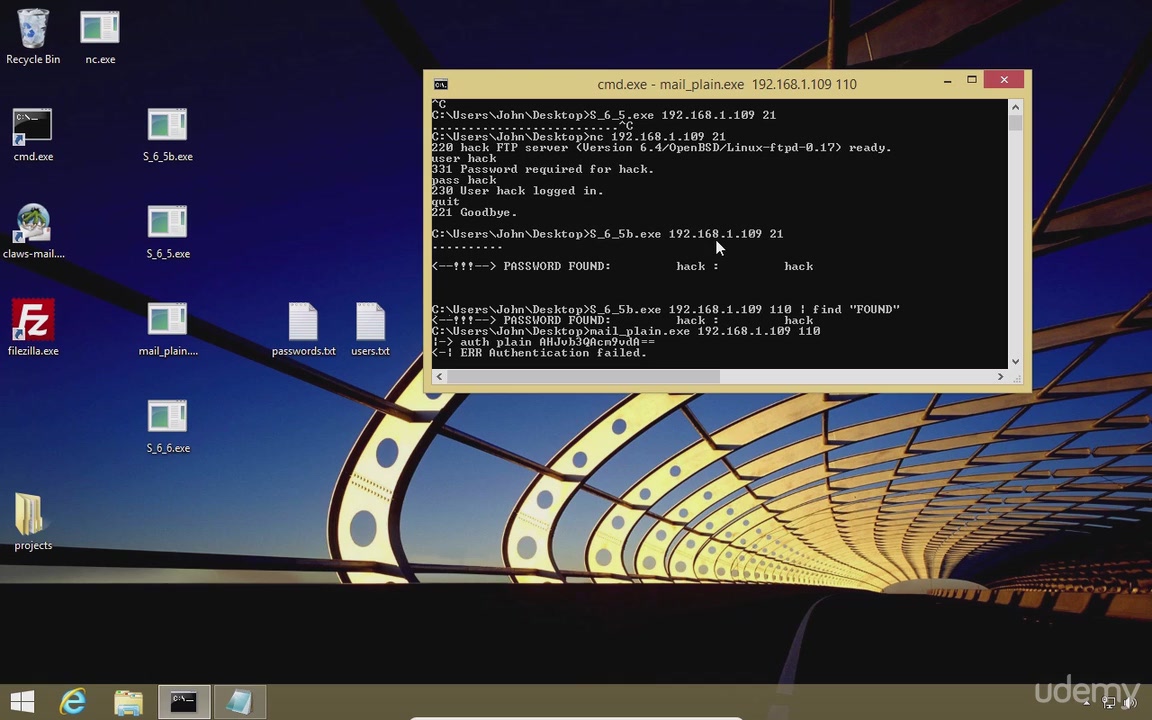The width and height of the screenshot is (1152, 720).
Task: Click the '220 hack FTP server' banner line
Action: 661,148
